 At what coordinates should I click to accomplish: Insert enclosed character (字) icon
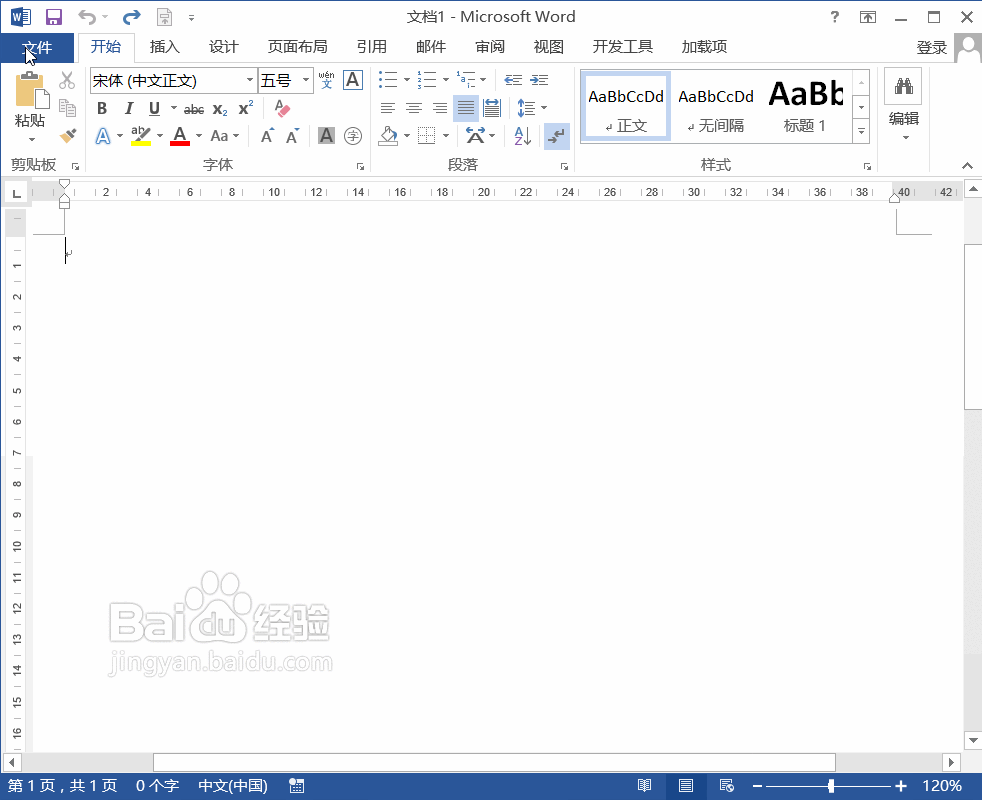(x=353, y=136)
